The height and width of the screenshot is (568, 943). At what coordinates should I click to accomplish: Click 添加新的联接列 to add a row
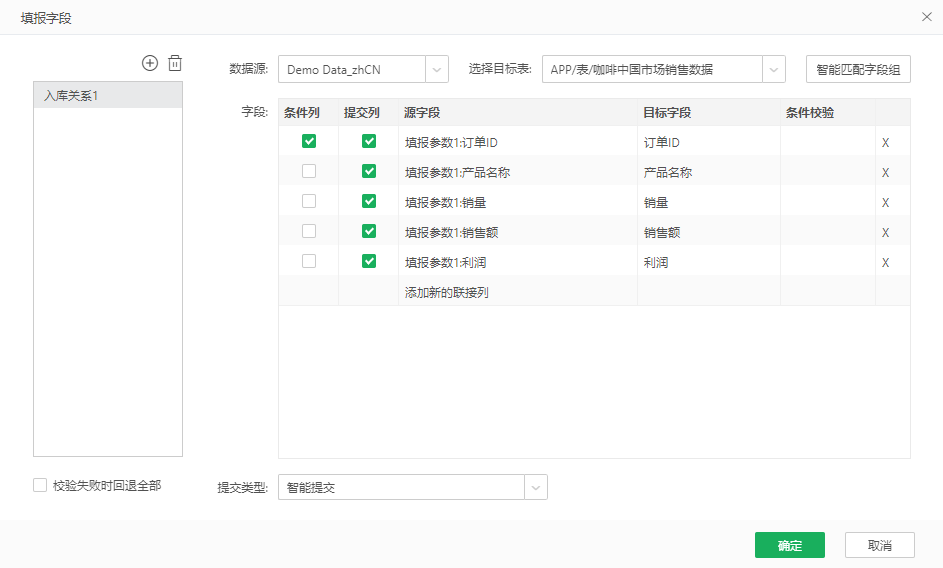pos(447,293)
